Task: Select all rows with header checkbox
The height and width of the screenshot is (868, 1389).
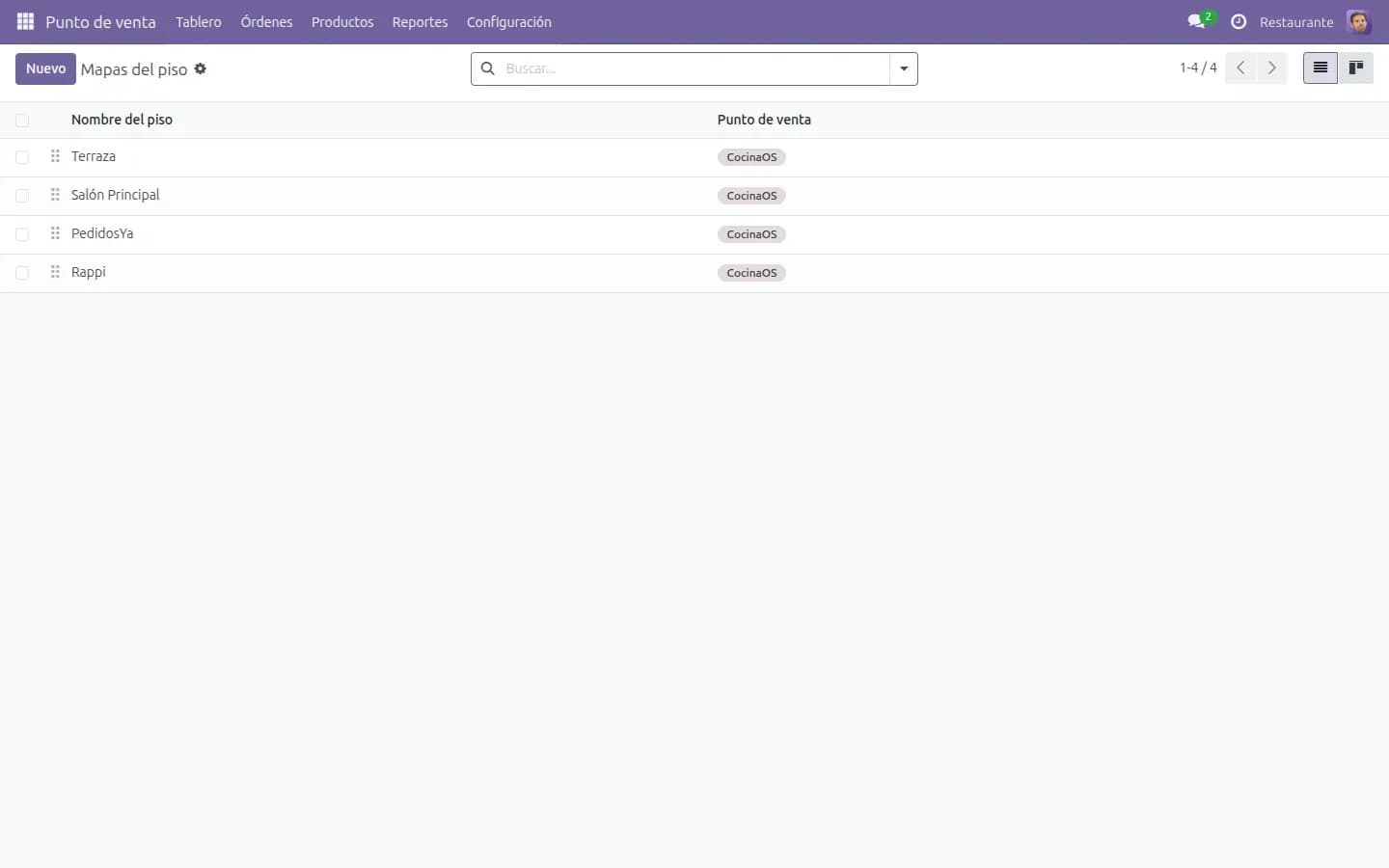Action: (22, 121)
